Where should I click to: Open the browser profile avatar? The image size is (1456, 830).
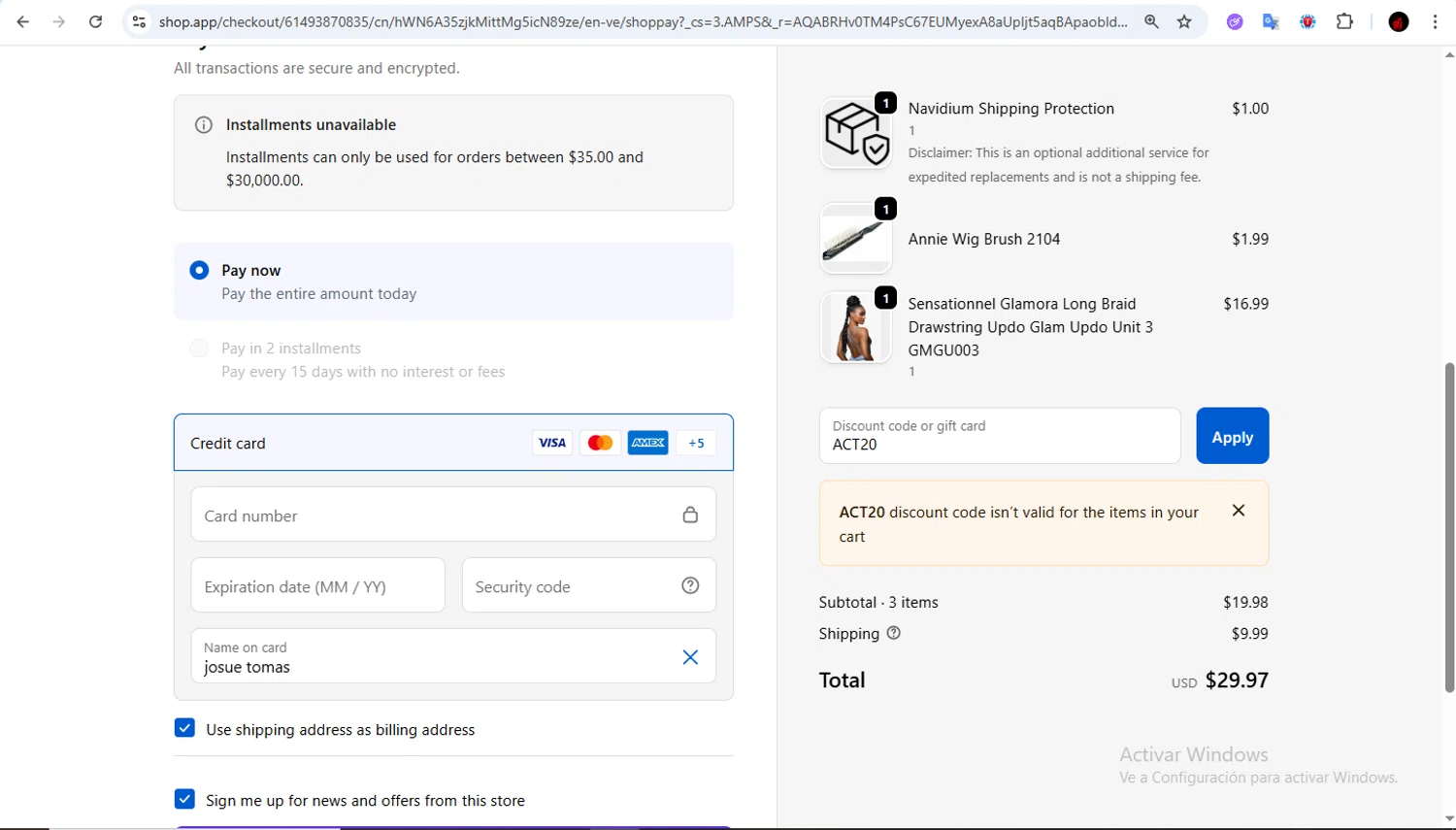coord(1399,21)
